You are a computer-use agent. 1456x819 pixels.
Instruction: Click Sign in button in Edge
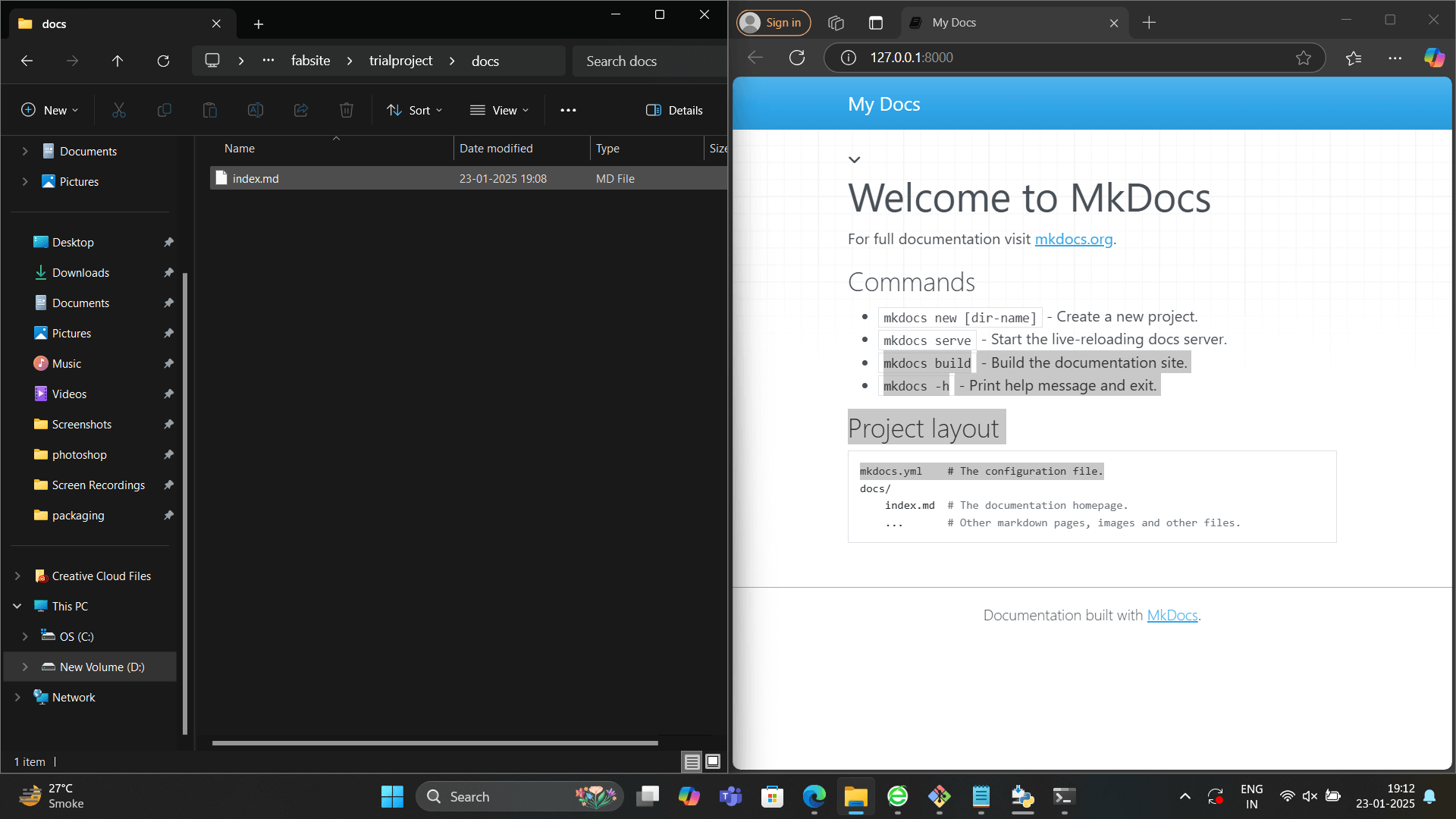point(773,23)
